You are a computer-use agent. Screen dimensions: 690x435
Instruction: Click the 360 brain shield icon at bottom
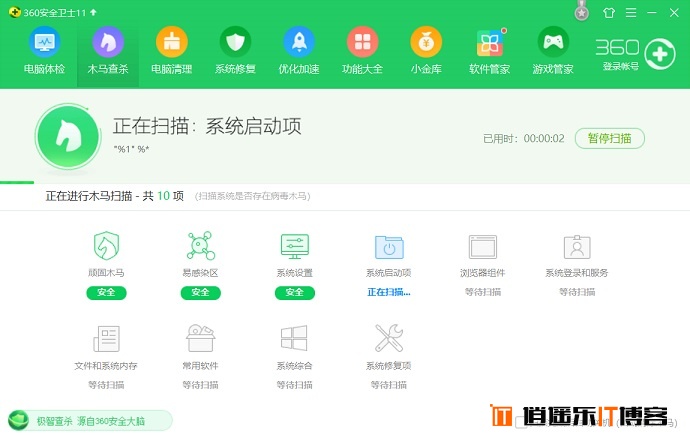click(x=19, y=421)
